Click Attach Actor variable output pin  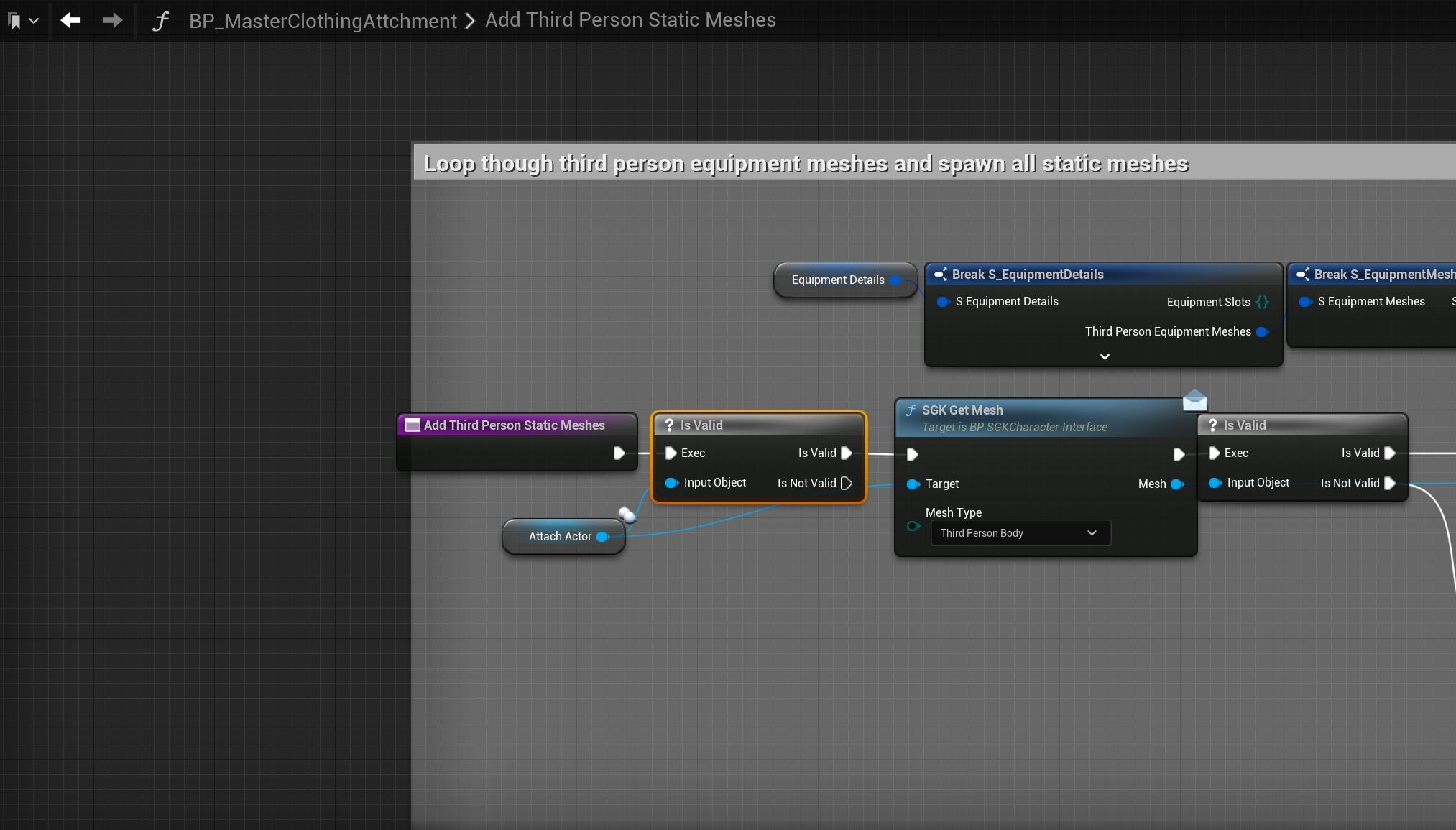(602, 537)
